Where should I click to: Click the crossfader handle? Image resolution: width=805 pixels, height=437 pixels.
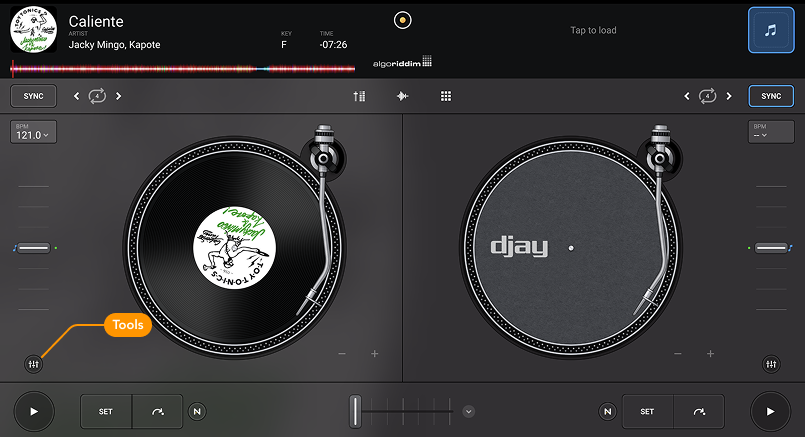[x=355, y=411]
